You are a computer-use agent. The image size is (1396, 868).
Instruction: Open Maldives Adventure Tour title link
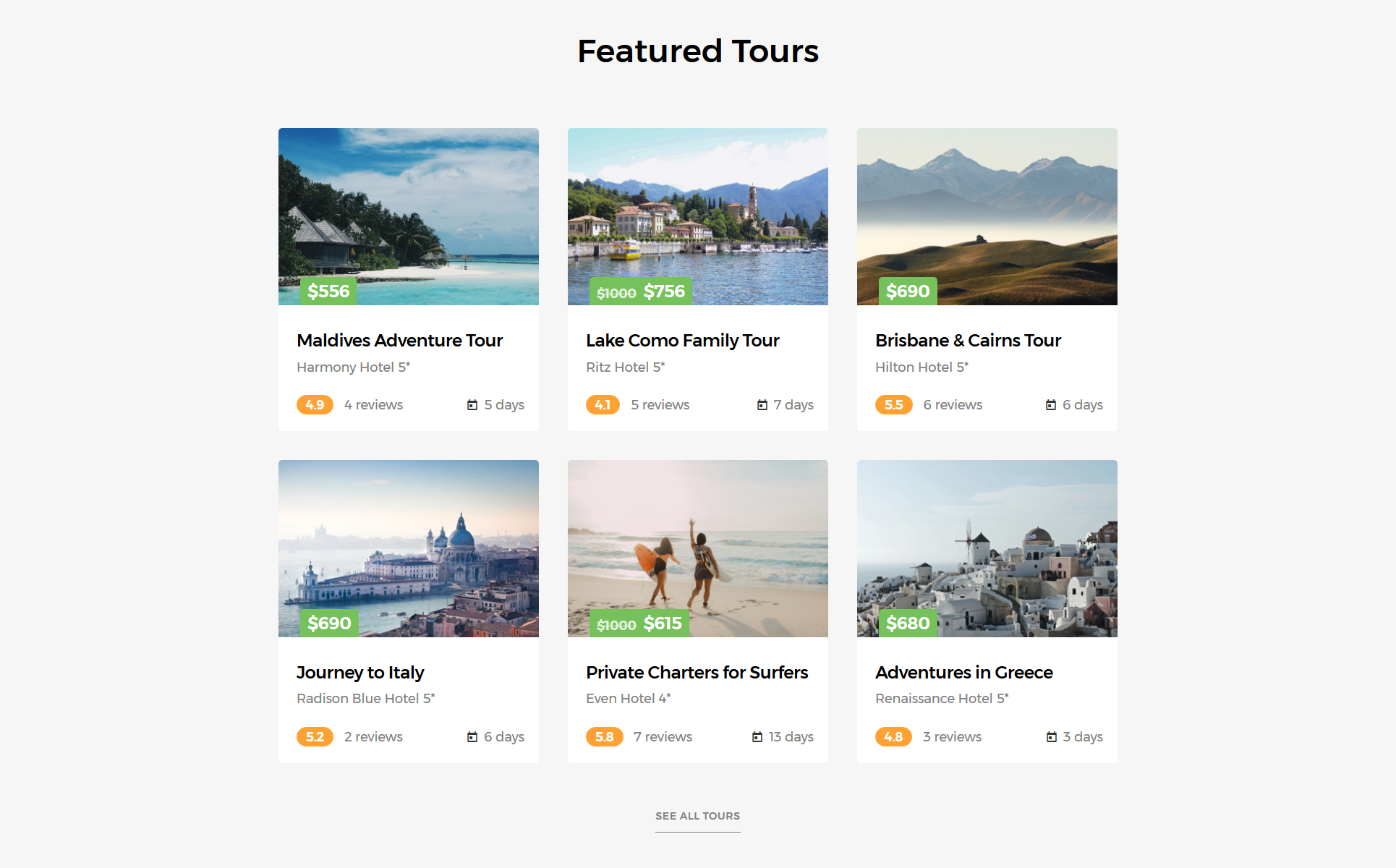(x=399, y=341)
